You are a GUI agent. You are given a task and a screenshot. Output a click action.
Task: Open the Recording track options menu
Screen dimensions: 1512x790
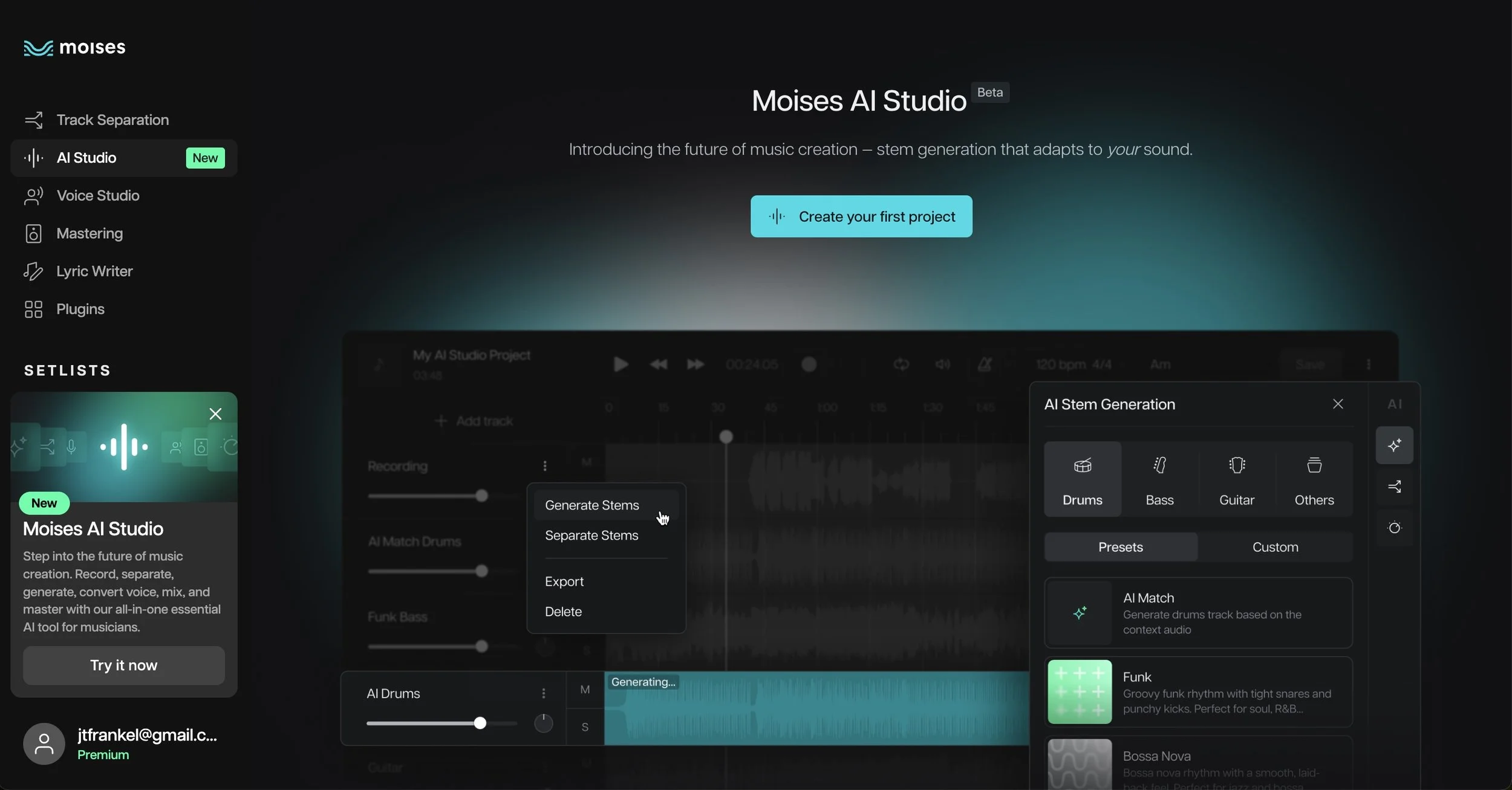tap(545, 465)
